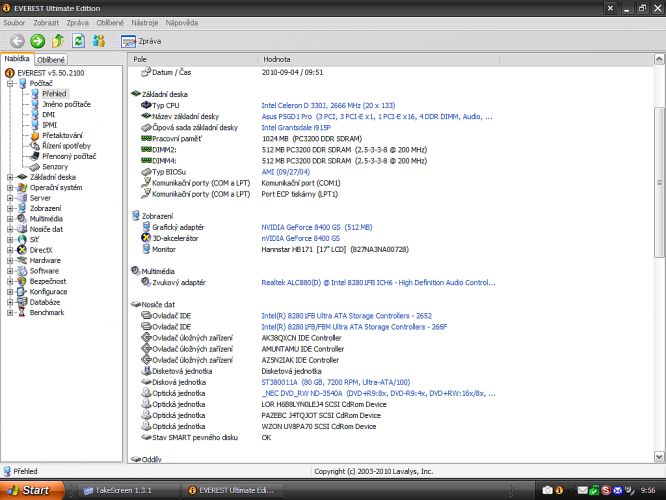Viewport: 666px width, 500px height.
Task: Click the Refresh toolbar icon
Action: [78, 41]
